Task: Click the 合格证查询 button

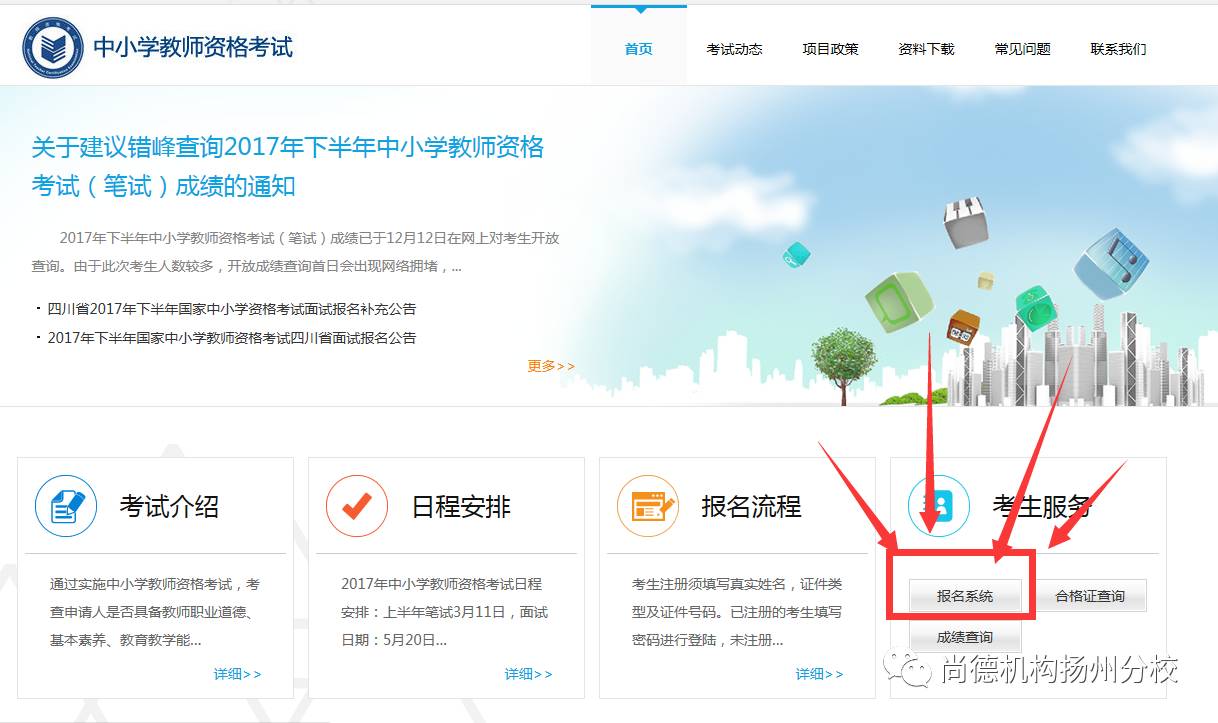Action: (x=1090, y=596)
